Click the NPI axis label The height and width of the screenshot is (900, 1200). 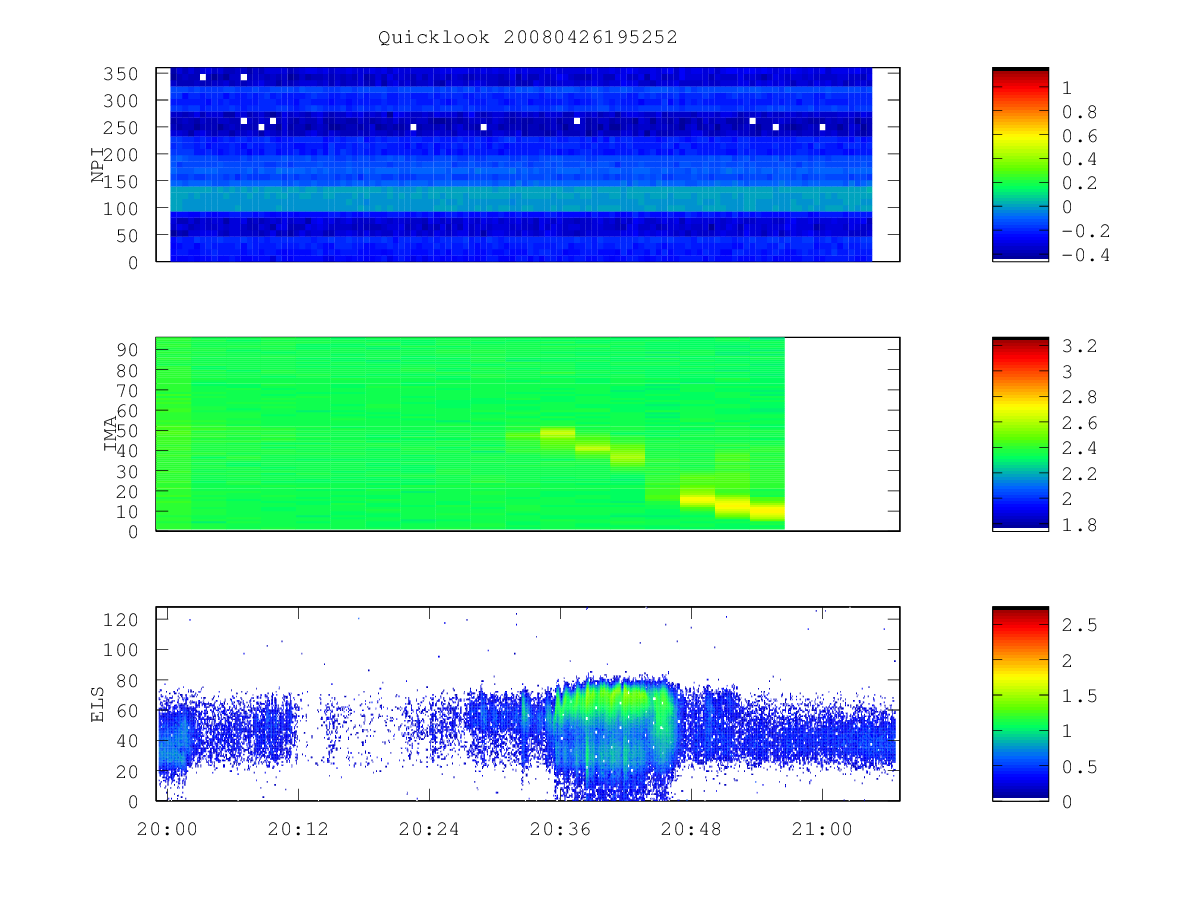pos(98,165)
